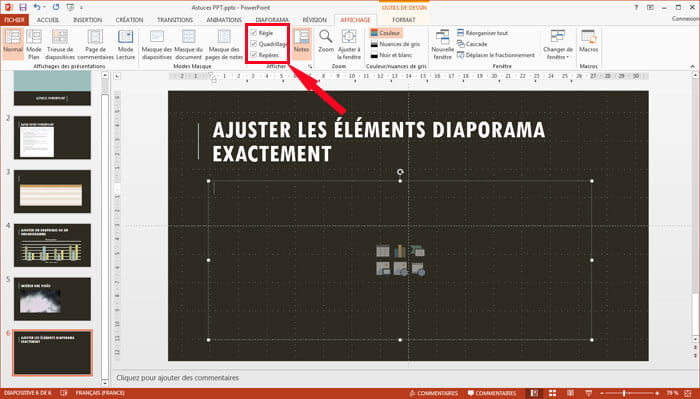Click slideshow icon in status bar
The image size is (700, 399).
[589, 393]
